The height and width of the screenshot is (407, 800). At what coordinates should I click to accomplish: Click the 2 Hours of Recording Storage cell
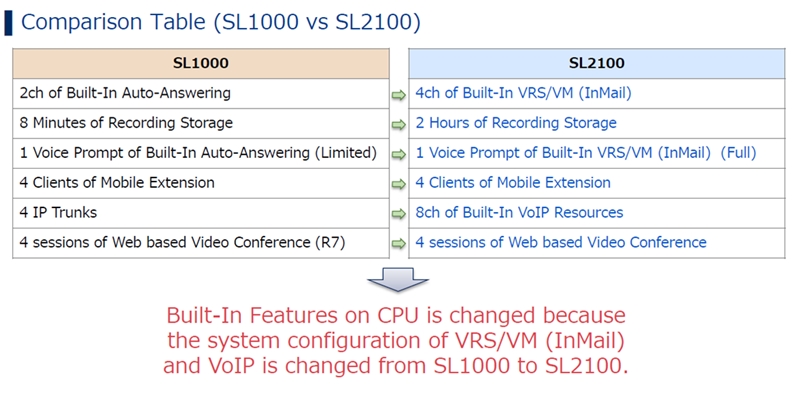(597, 123)
